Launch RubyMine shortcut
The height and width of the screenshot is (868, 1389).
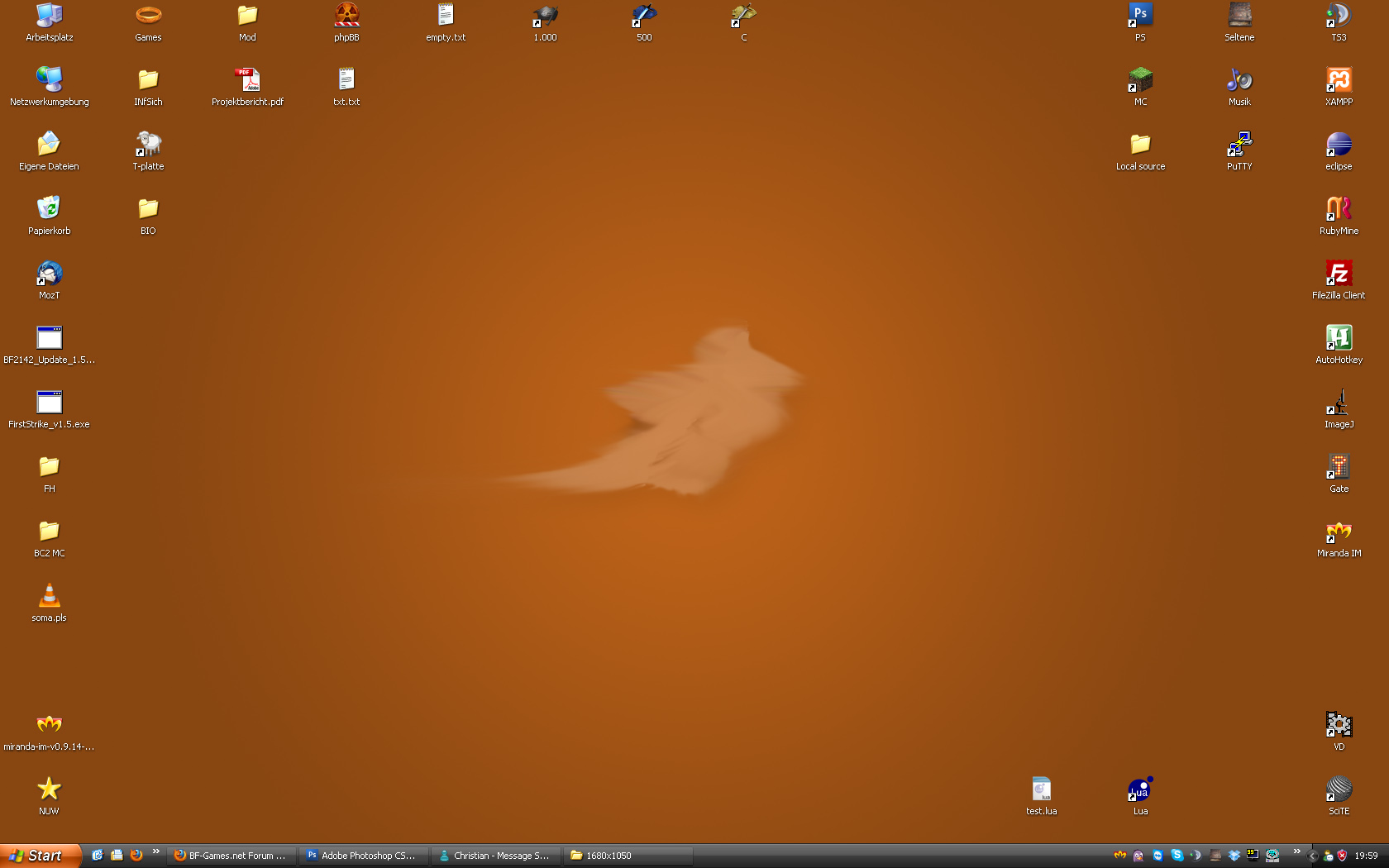1339,215
